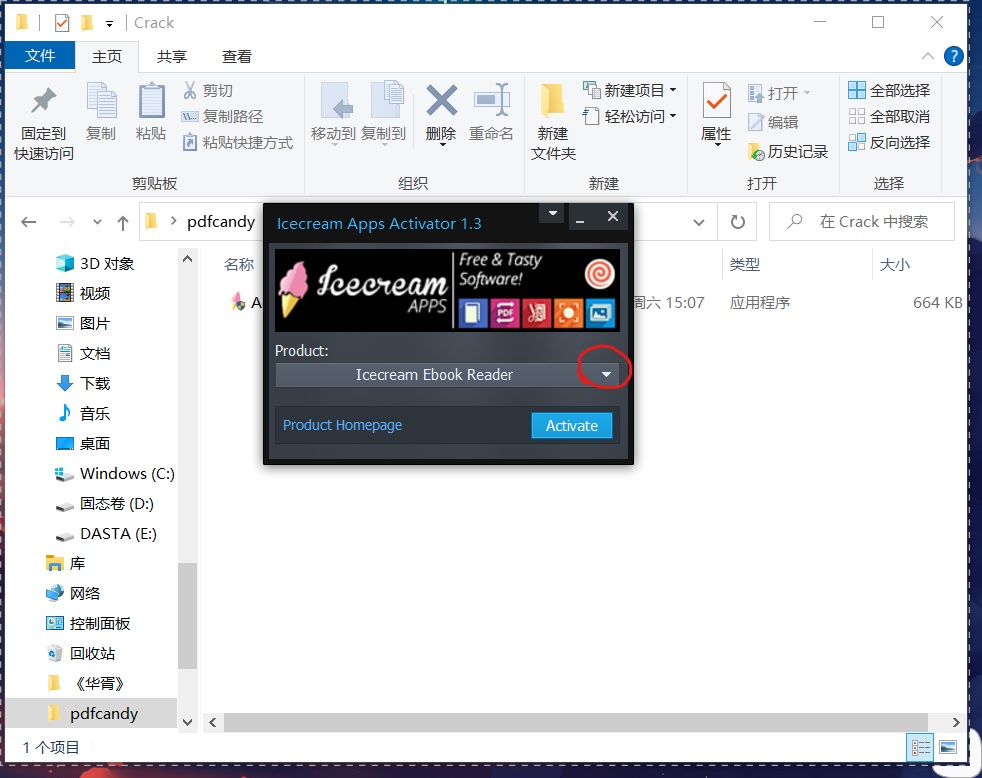Click Pin to Quick Access (固定到快速访问) icon

pyautogui.click(x=43, y=101)
